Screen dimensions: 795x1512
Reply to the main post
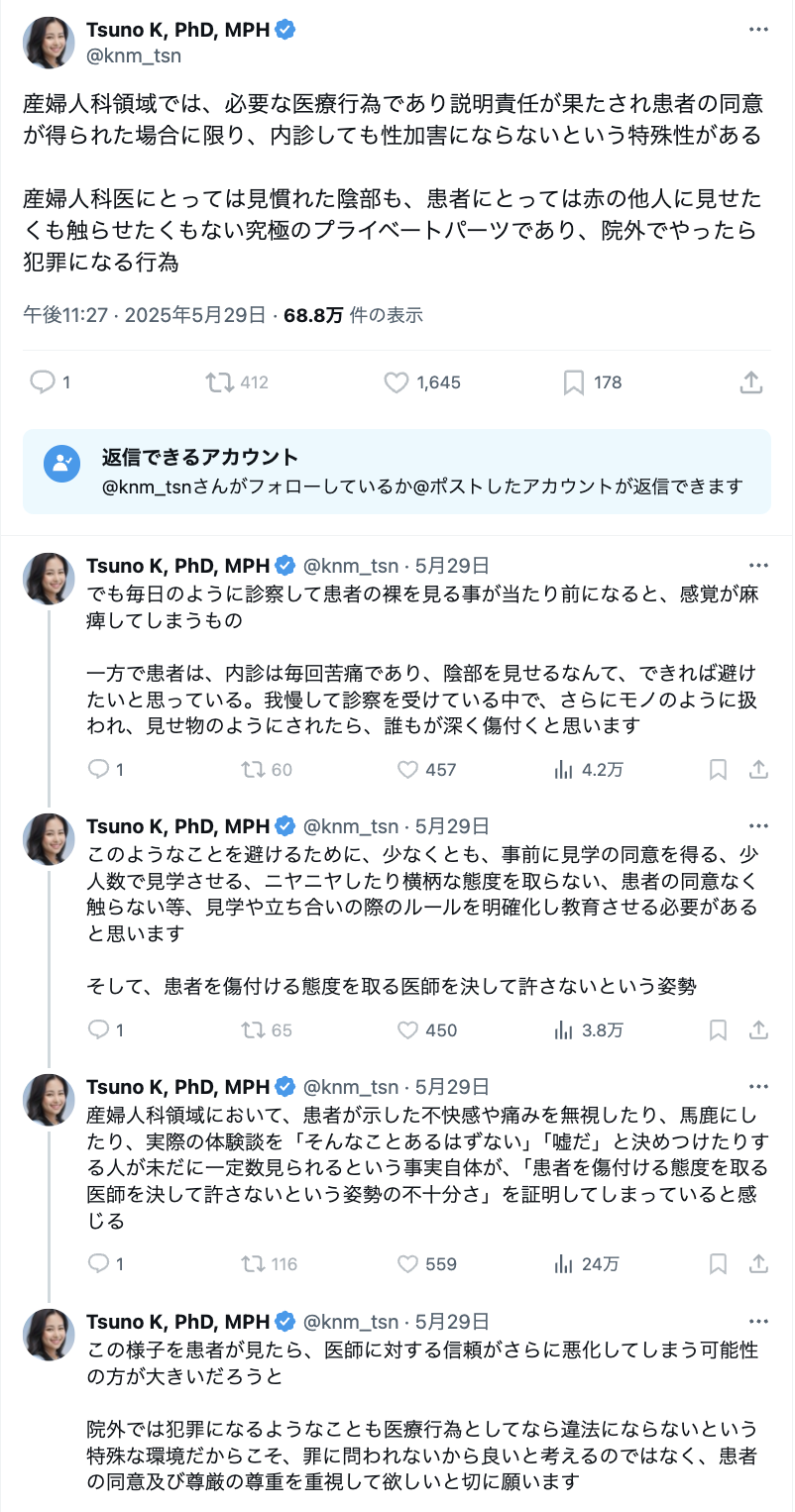[x=43, y=381]
